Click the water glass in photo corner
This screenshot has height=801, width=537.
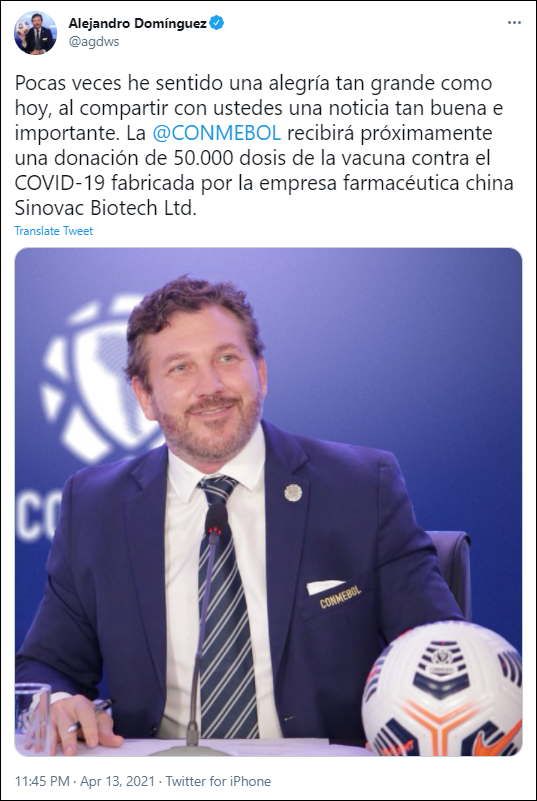click(x=33, y=719)
